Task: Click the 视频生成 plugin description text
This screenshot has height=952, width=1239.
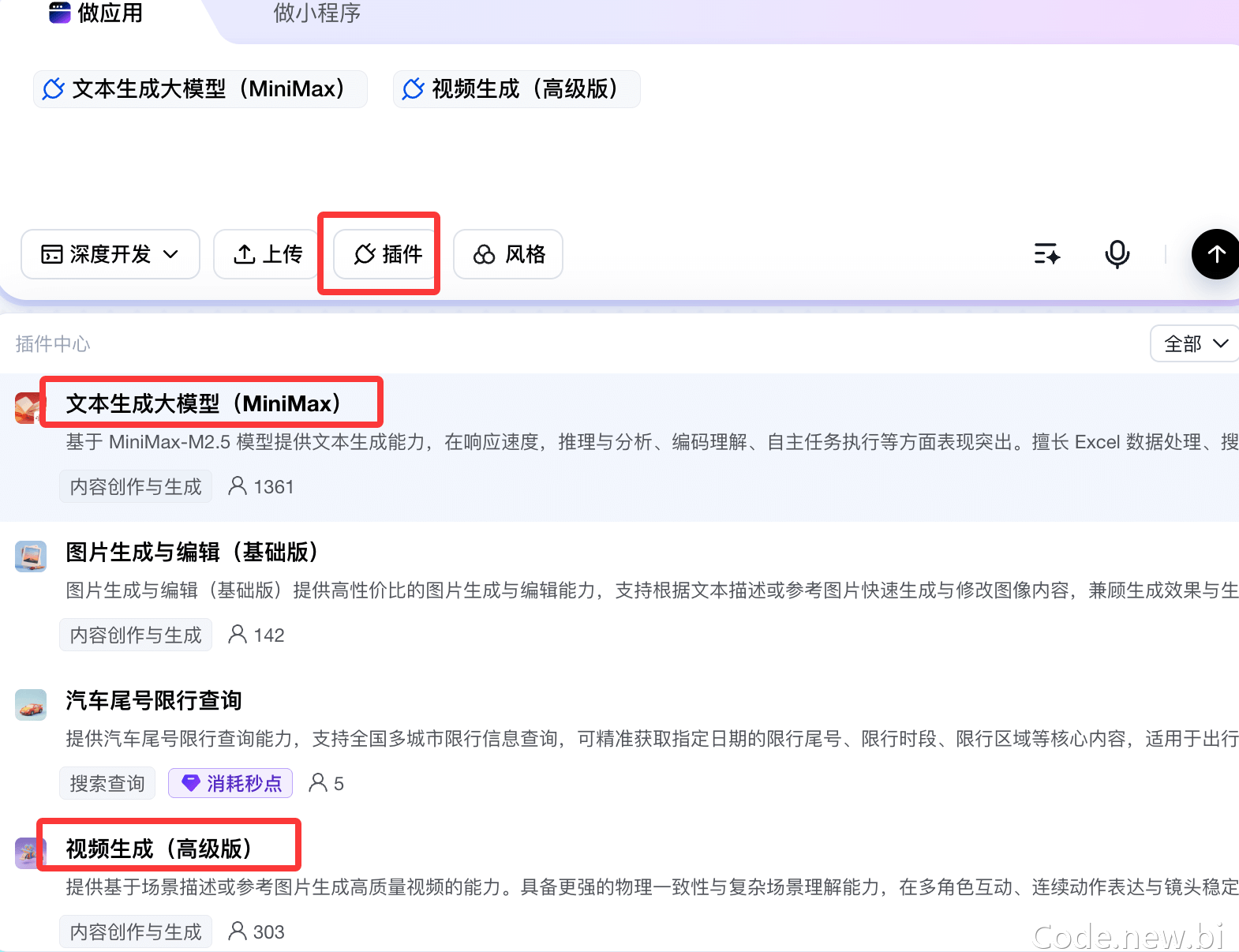Action: [652, 887]
